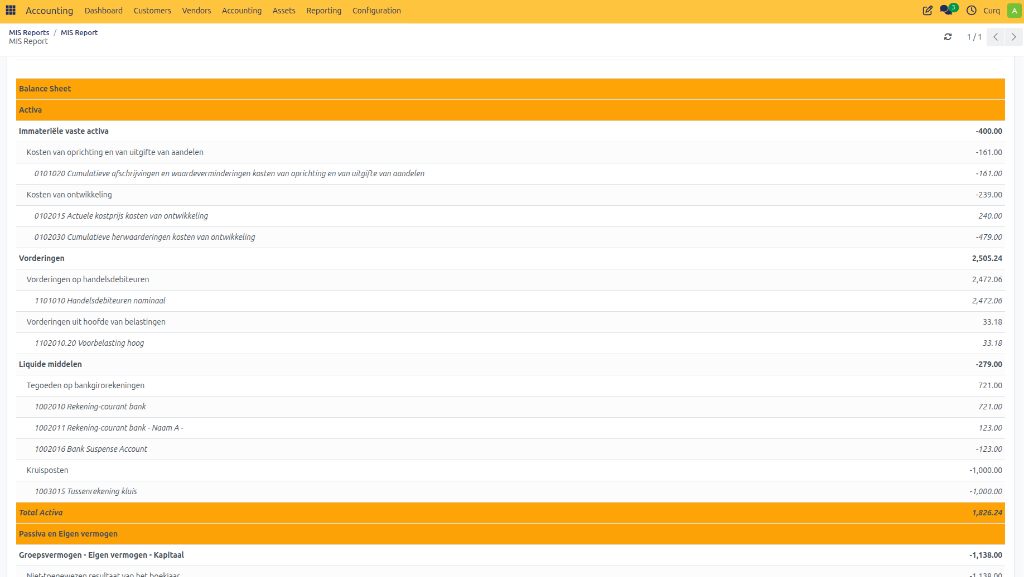The width and height of the screenshot is (1024, 577).
Task: Click the Accounting app title
Action: tap(49, 10)
